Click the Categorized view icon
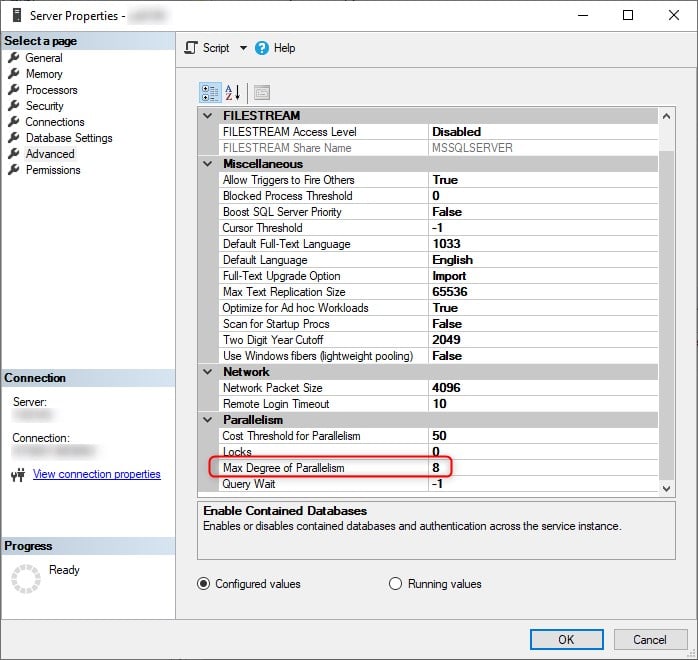Screen dimensions: 698x660 click(x=210, y=93)
